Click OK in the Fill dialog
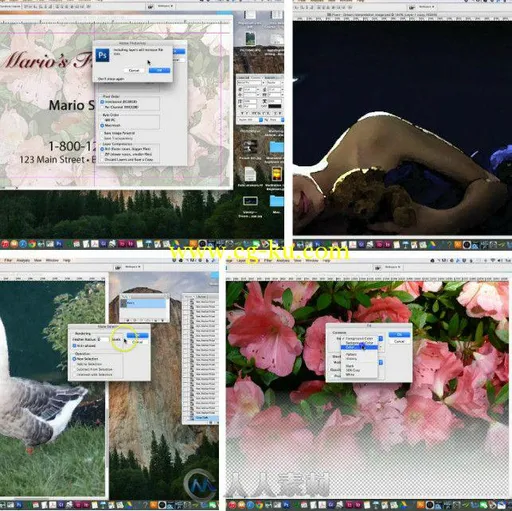The height and width of the screenshot is (511, 512). pyautogui.click(x=399, y=334)
